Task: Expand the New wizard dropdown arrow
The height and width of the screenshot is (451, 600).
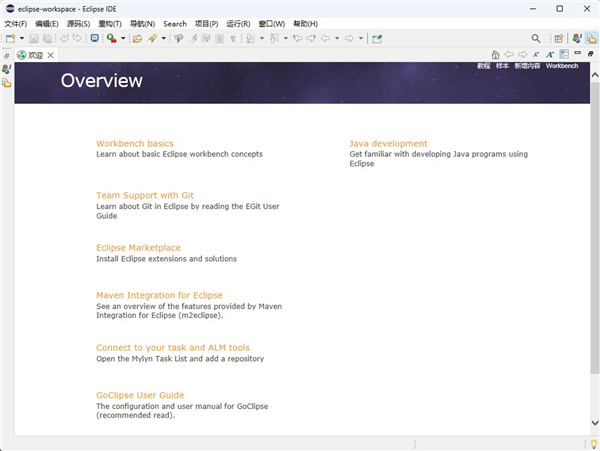Action: tap(22, 38)
